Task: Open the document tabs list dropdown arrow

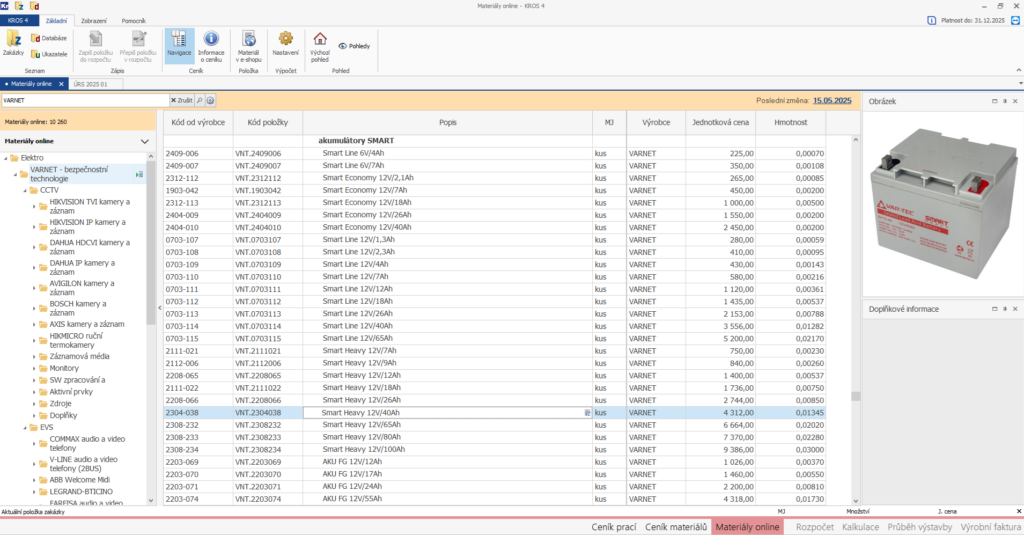Action: [x=1020, y=84]
